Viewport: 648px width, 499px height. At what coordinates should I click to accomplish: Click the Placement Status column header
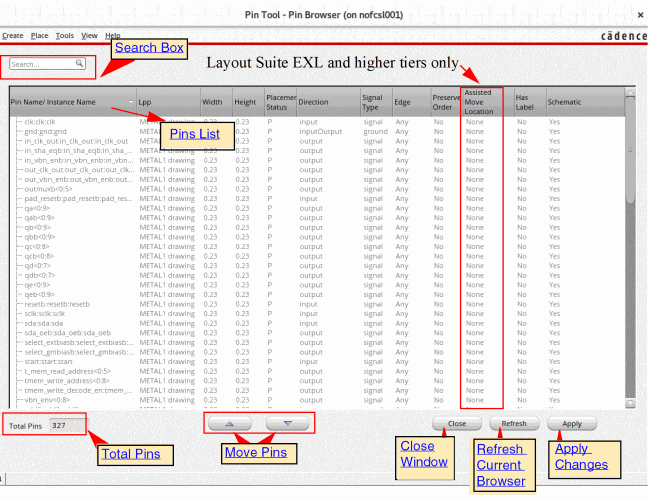point(281,102)
